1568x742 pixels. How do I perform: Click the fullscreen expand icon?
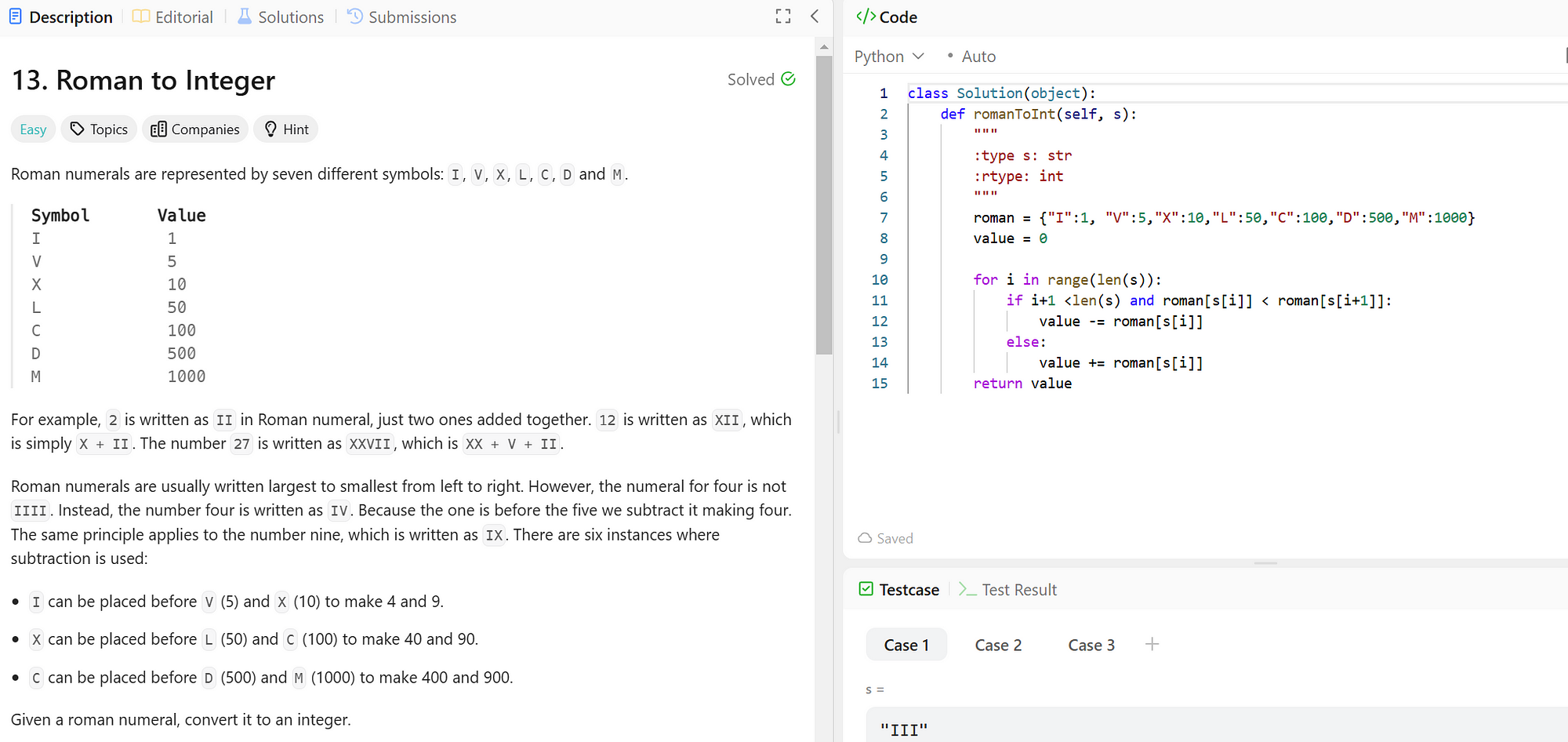[782, 16]
